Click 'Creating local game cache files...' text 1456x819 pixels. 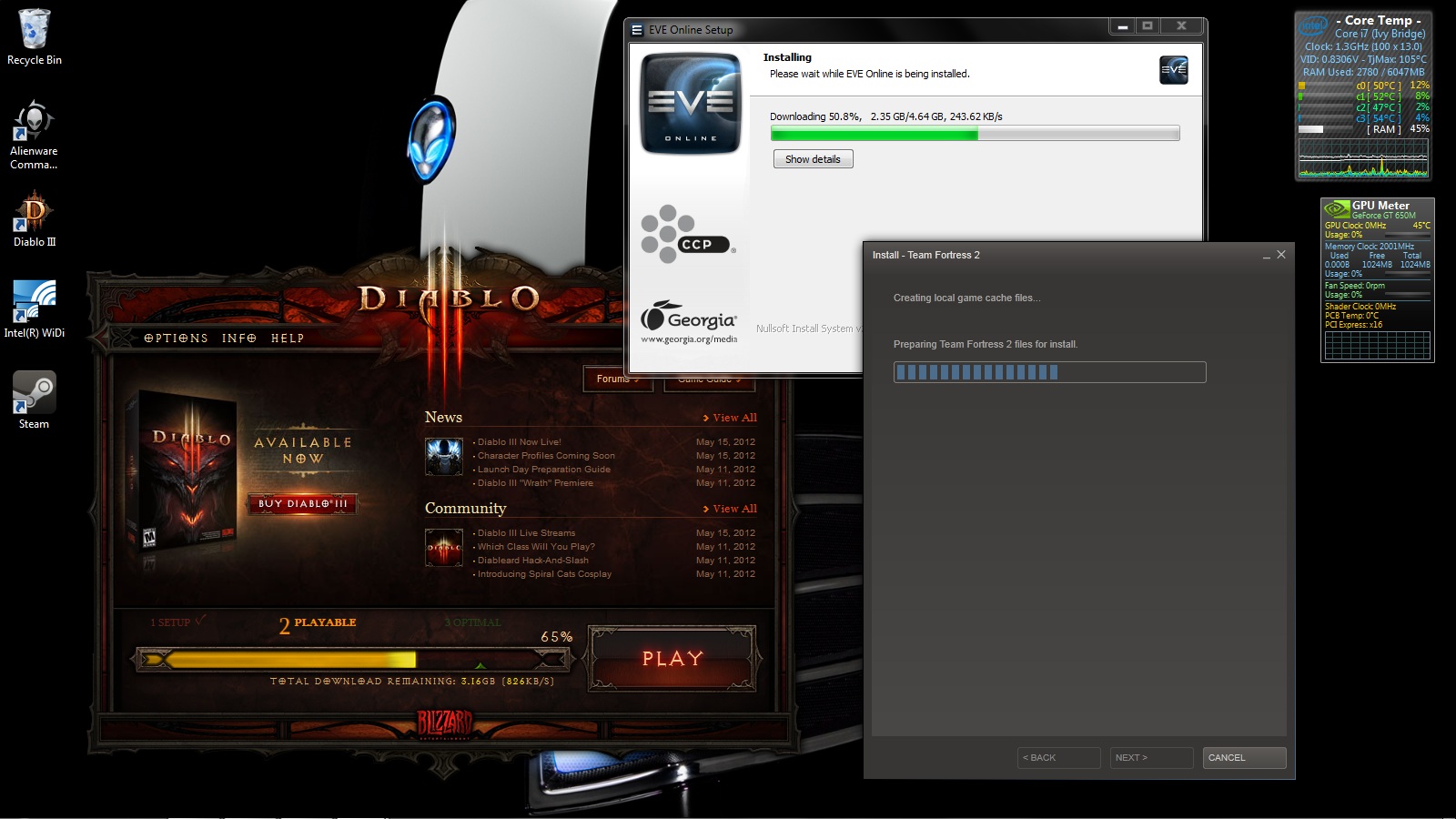pyautogui.click(x=966, y=298)
